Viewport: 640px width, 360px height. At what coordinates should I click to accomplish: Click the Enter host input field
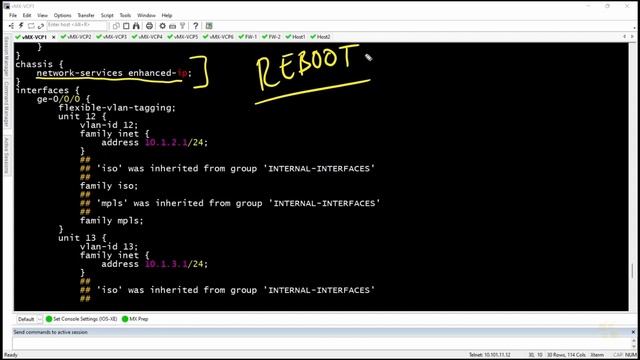[77, 26]
